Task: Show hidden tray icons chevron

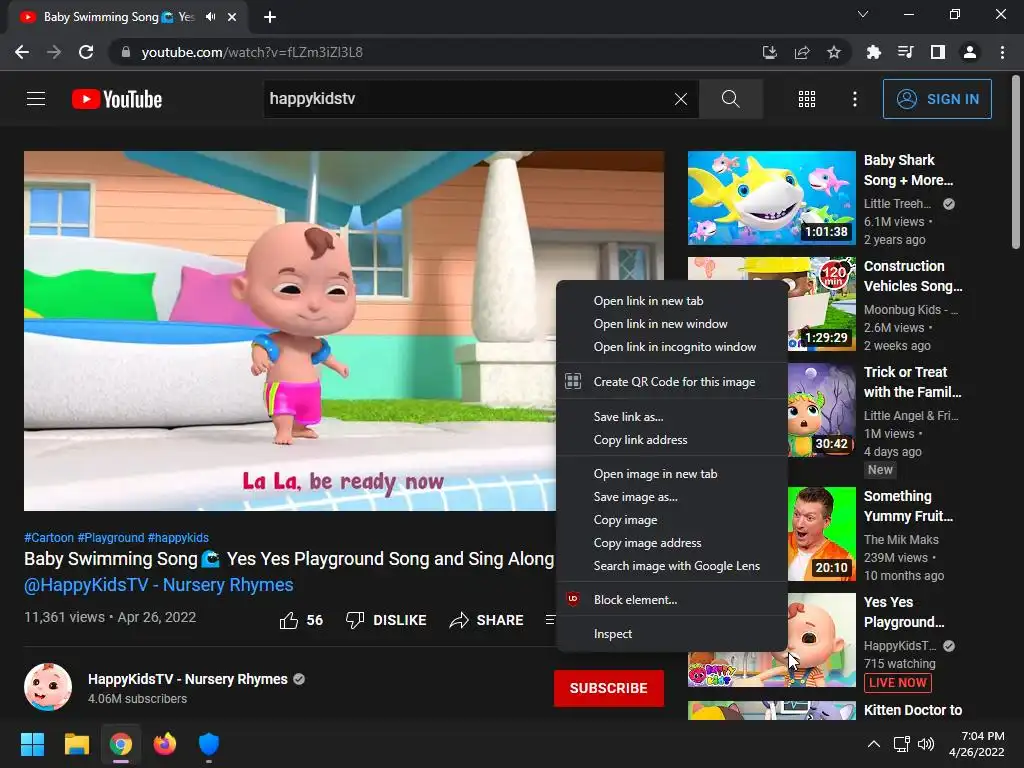Action: click(x=873, y=744)
